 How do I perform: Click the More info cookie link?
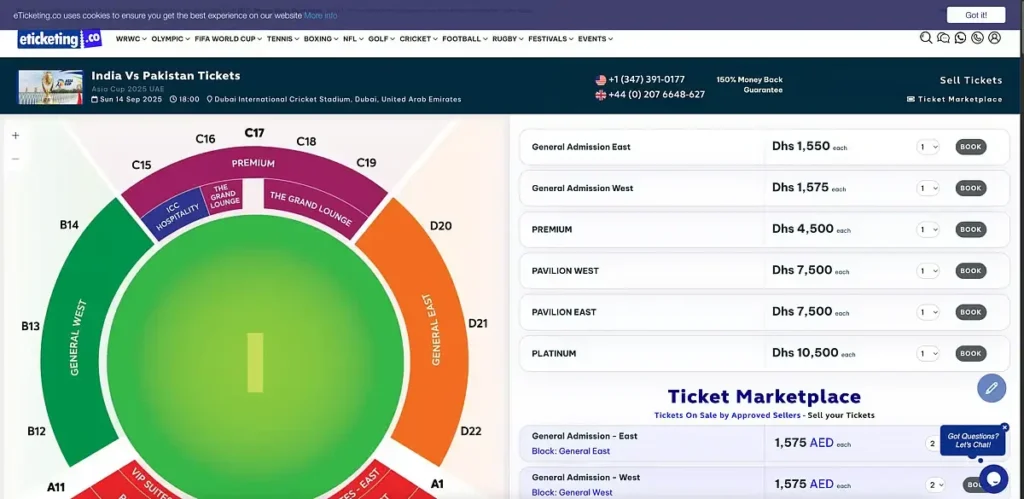pyautogui.click(x=321, y=15)
